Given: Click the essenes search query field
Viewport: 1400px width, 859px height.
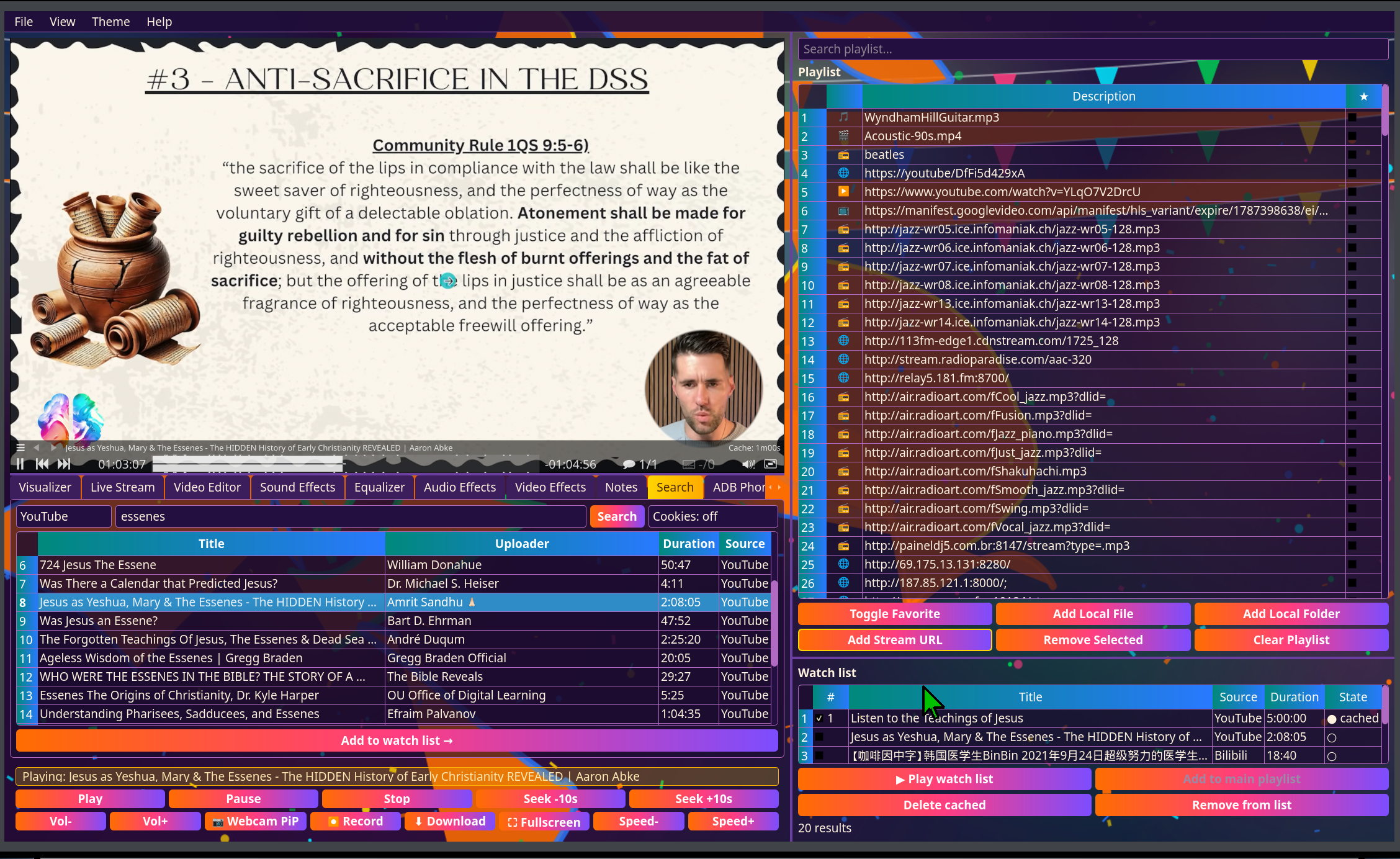Looking at the screenshot, I should [351, 516].
